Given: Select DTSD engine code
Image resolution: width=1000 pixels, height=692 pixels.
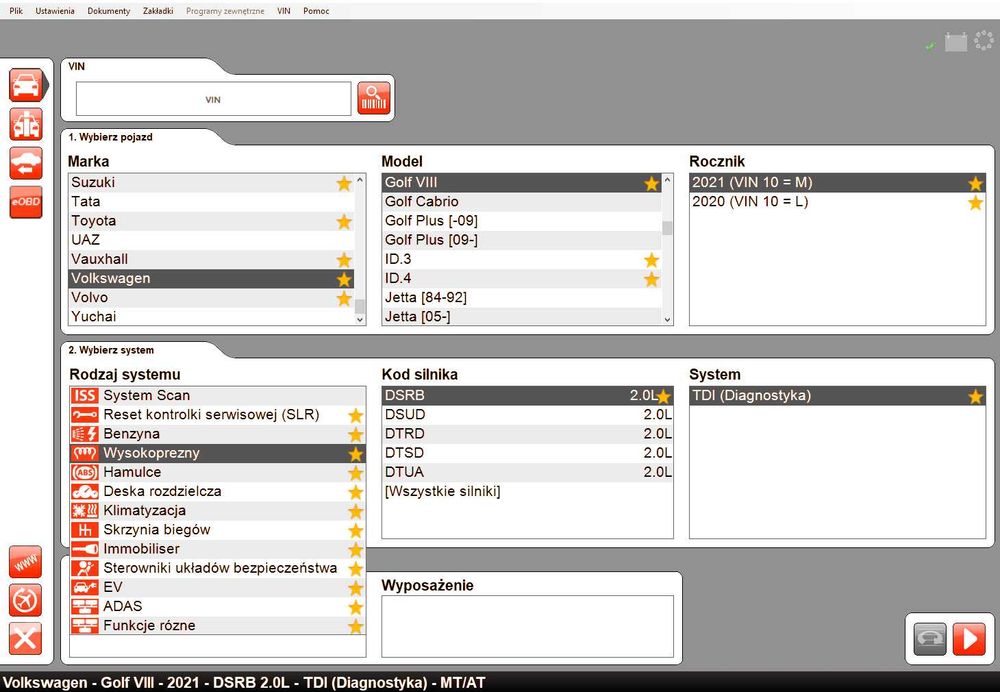Looking at the screenshot, I should pyautogui.click(x=527, y=453).
